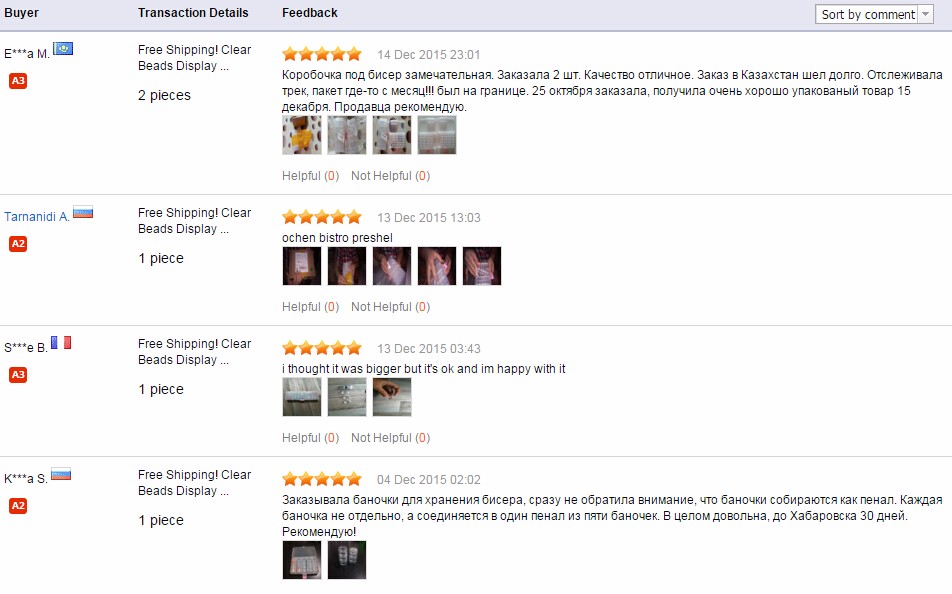Click the French flag beside S***e B.
The image size is (952, 594).
(x=61, y=343)
